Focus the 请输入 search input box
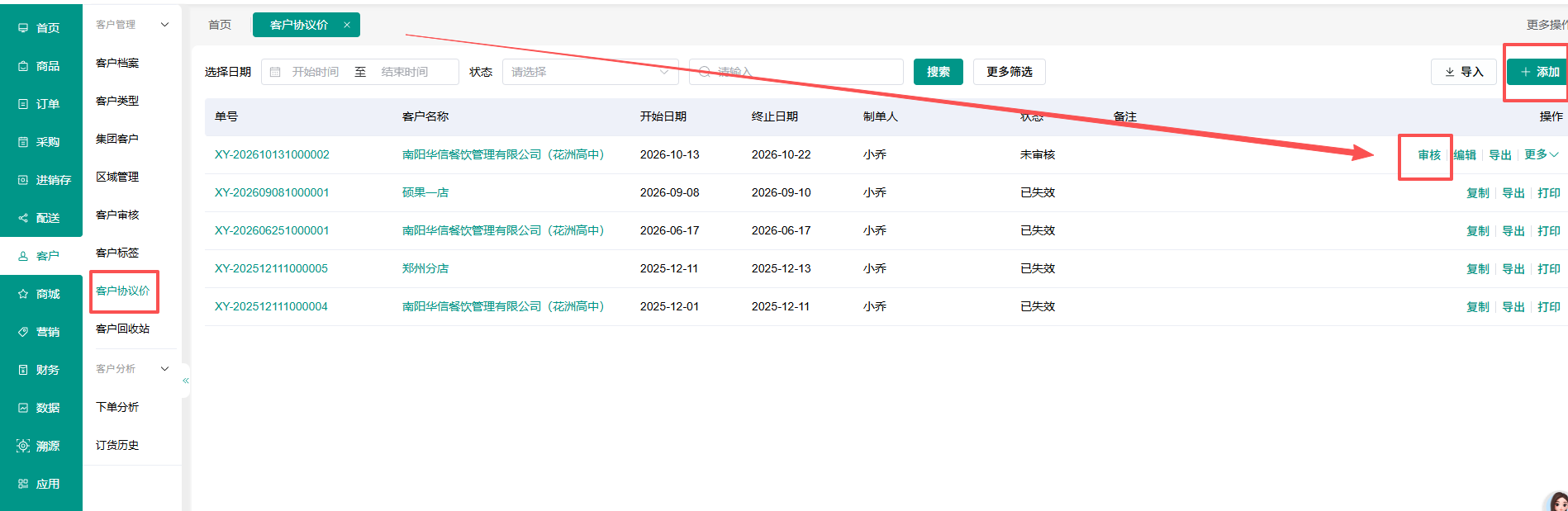Image resolution: width=1568 pixels, height=511 pixels. click(x=796, y=72)
